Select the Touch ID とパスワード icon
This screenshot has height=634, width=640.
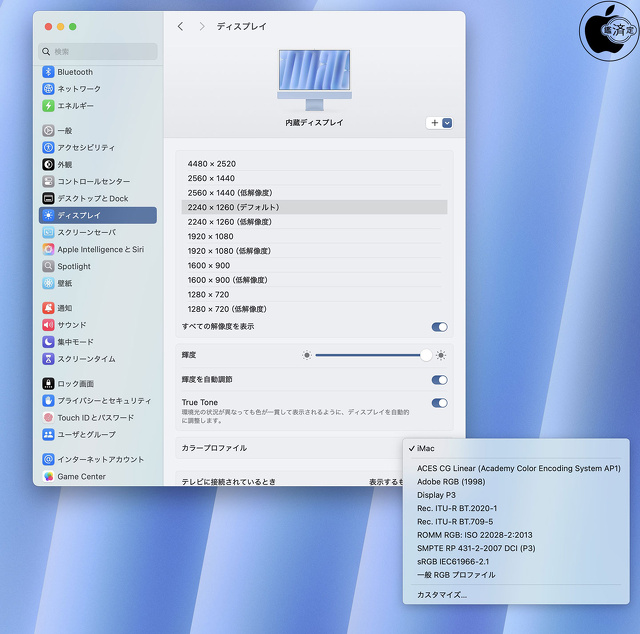[x=48, y=418]
